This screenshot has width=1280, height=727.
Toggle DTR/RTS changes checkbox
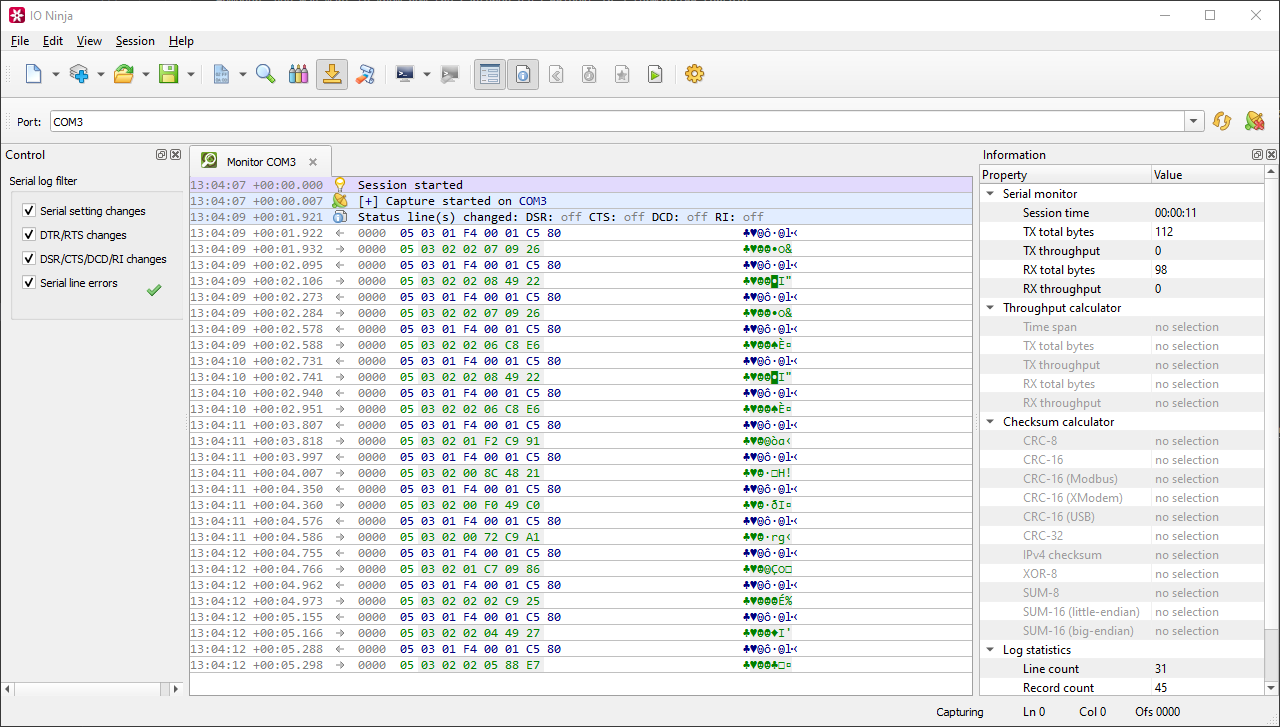click(x=29, y=235)
